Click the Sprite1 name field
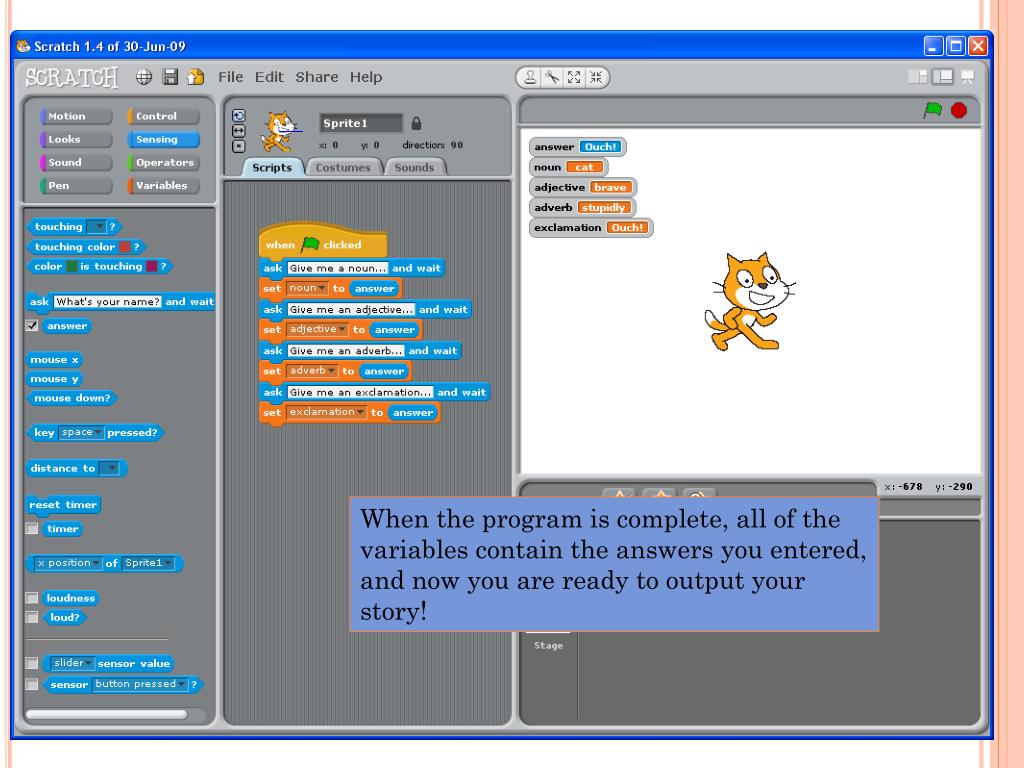Viewport: 1024px width, 768px height. click(361, 123)
